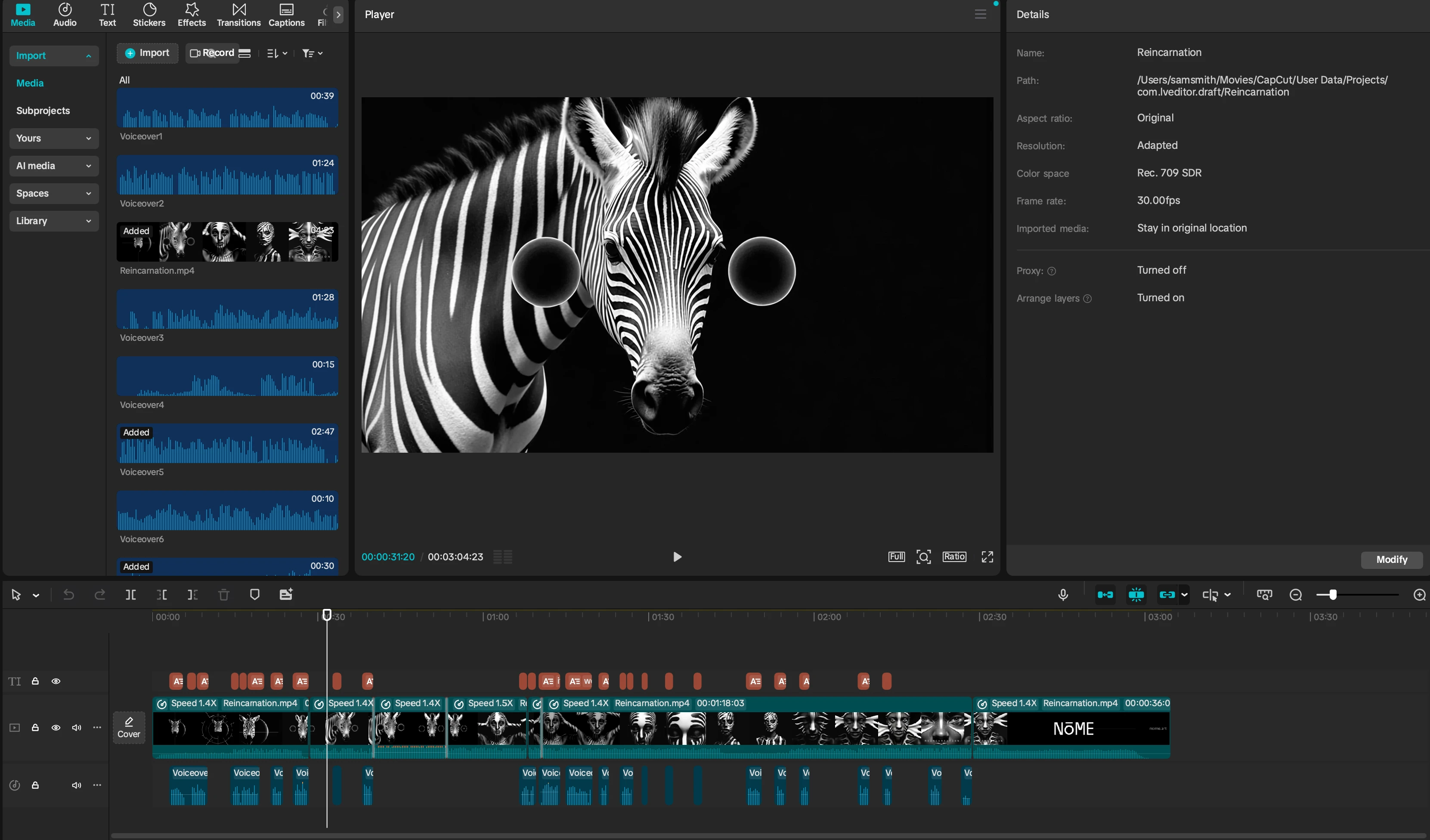Hide the text track with eye icon

pyautogui.click(x=56, y=681)
